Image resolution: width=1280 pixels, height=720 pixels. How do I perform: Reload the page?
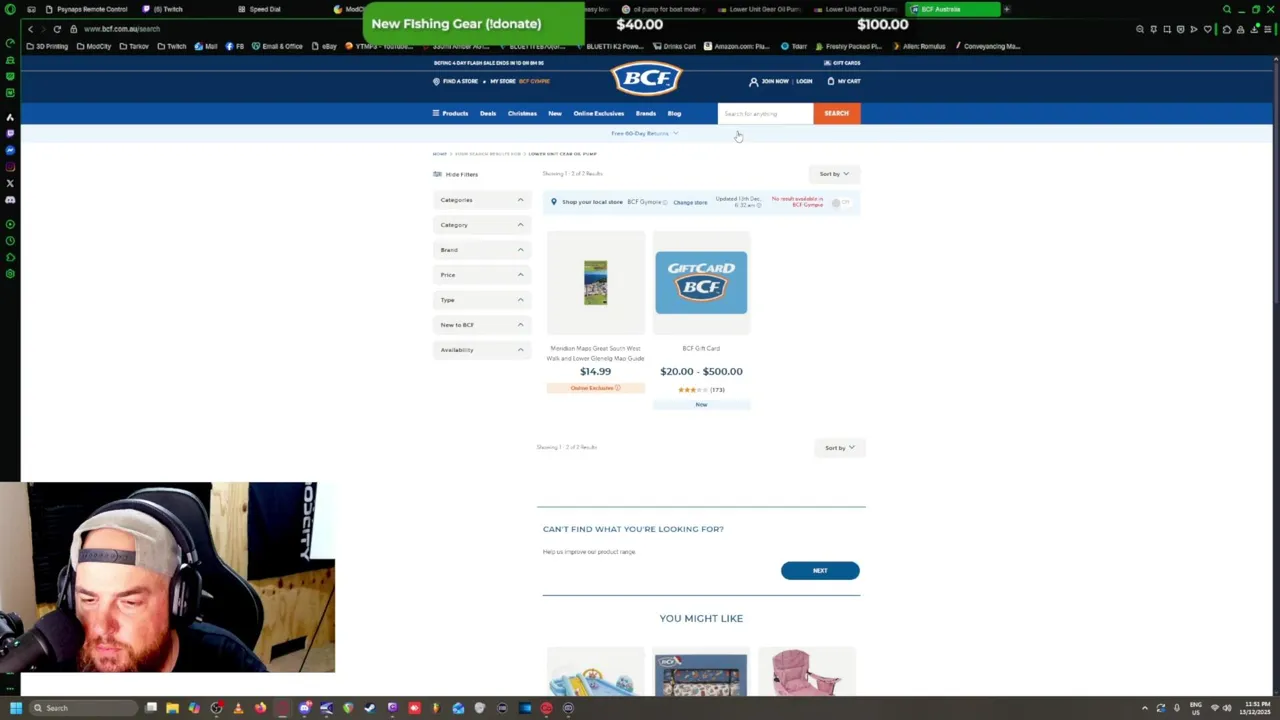click(57, 29)
